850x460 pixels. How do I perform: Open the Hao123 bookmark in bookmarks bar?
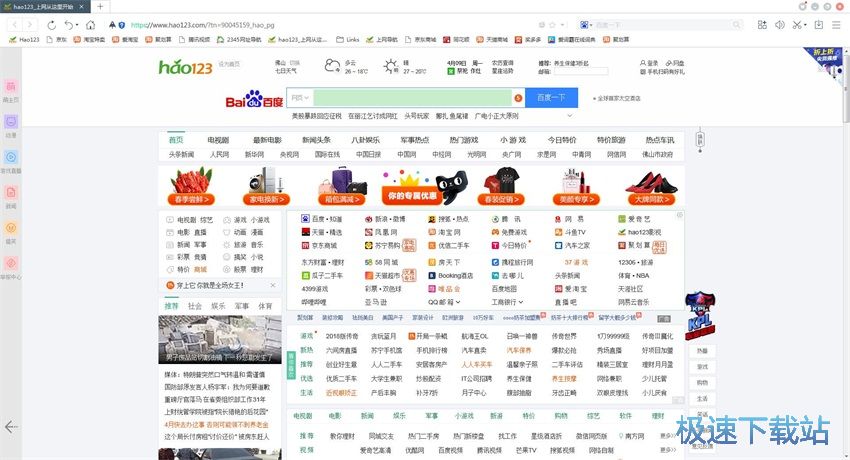click(25, 40)
